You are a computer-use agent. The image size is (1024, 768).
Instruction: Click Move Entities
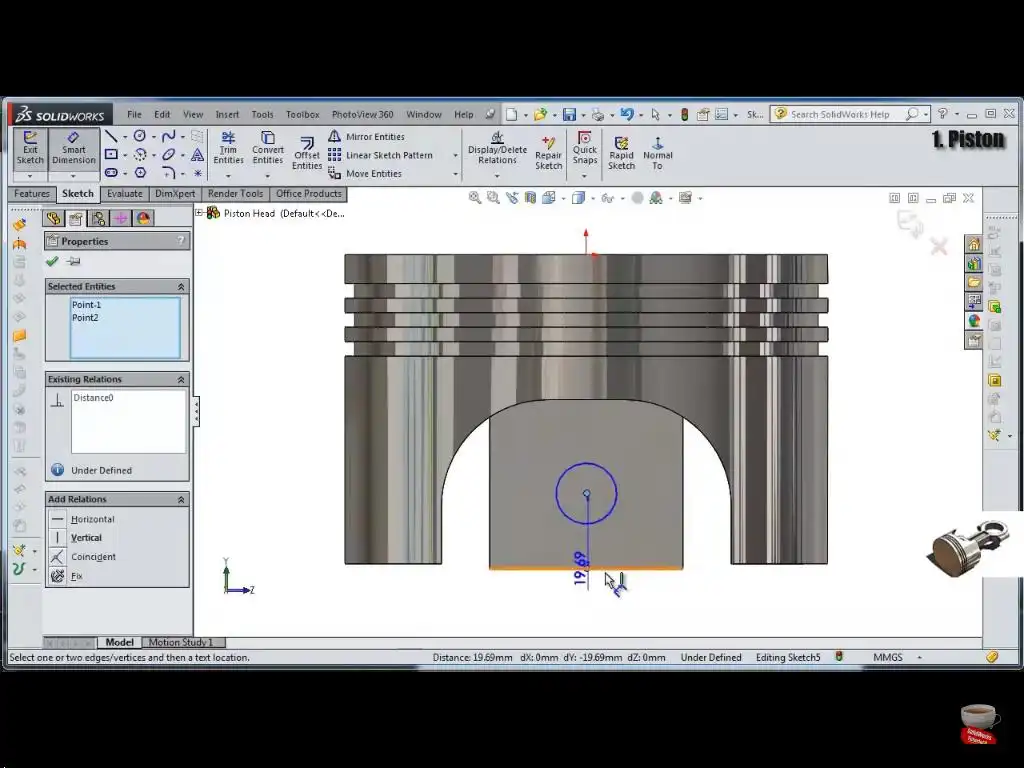[x=365, y=174]
